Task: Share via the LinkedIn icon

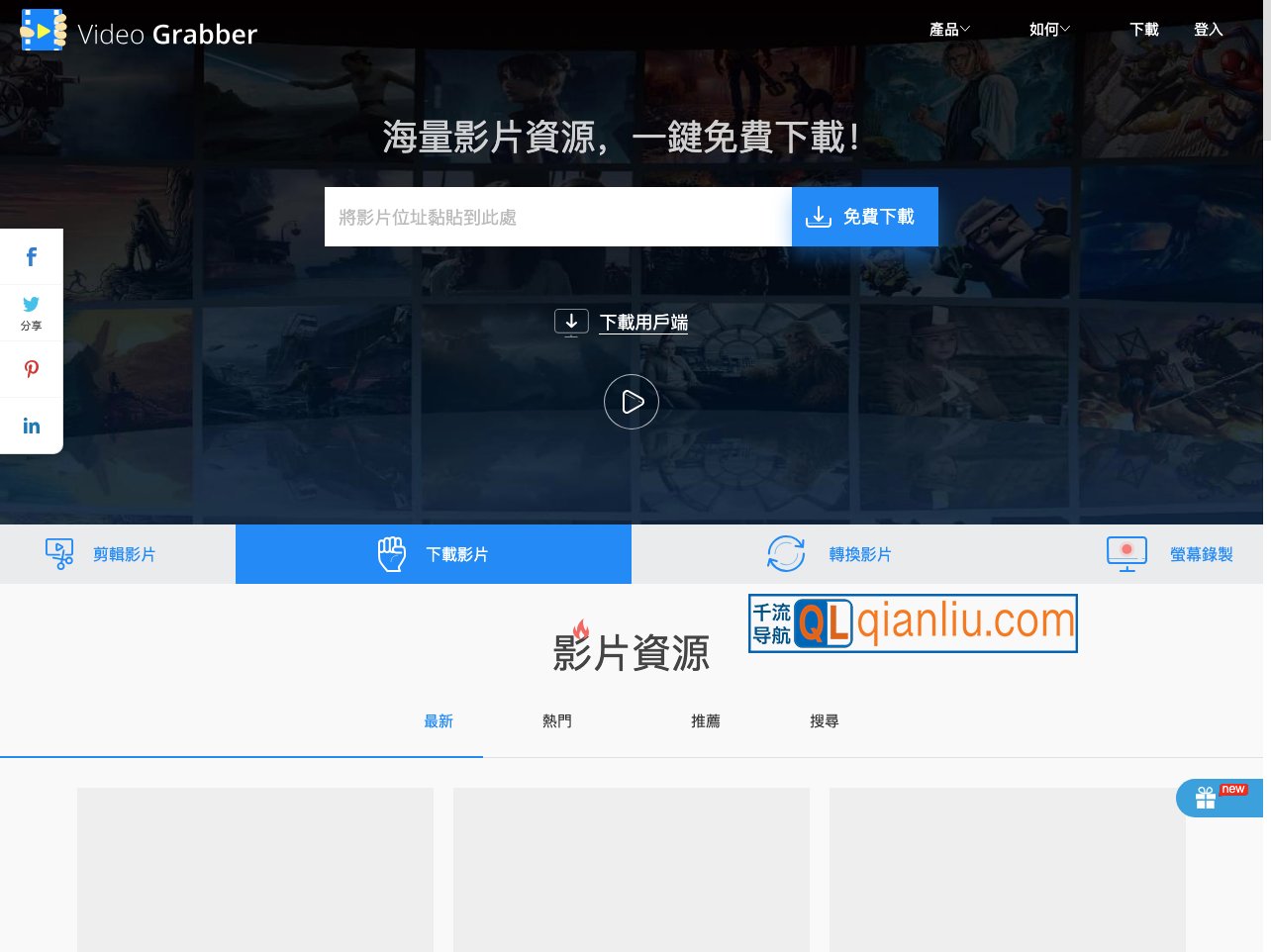Action: pos(31,425)
